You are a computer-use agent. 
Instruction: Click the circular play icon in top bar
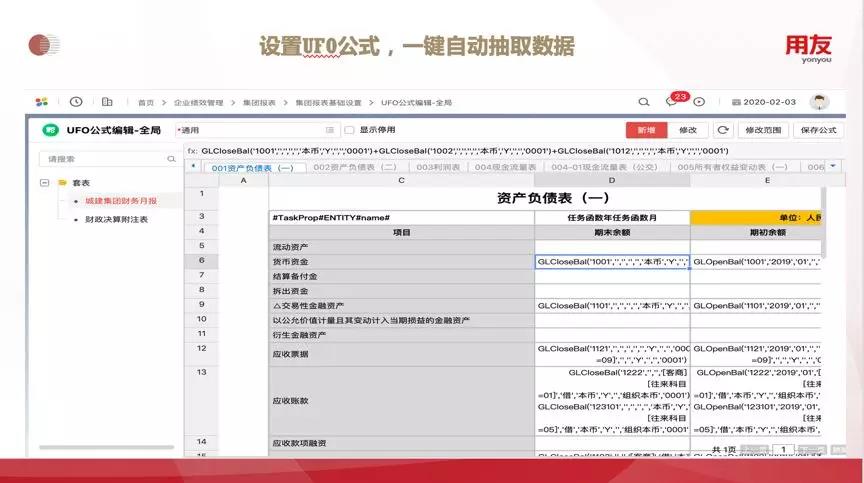pyautogui.click(x=699, y=102)
